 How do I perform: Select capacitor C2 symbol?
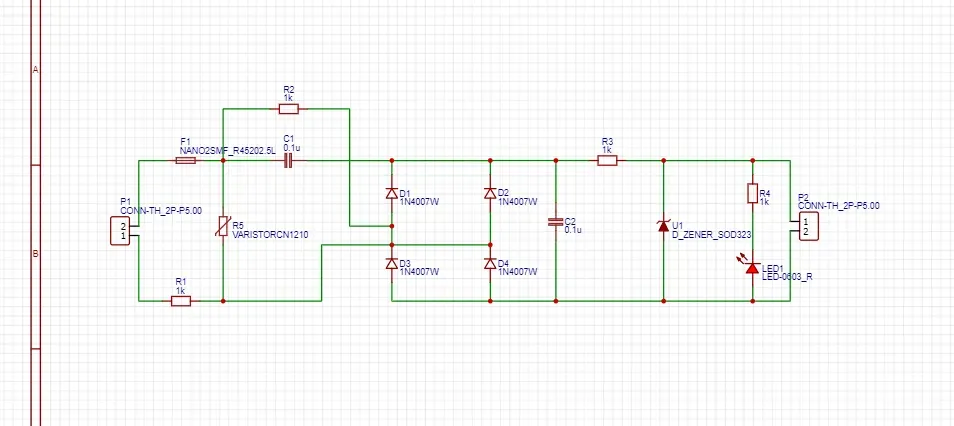tap(555, 222)
